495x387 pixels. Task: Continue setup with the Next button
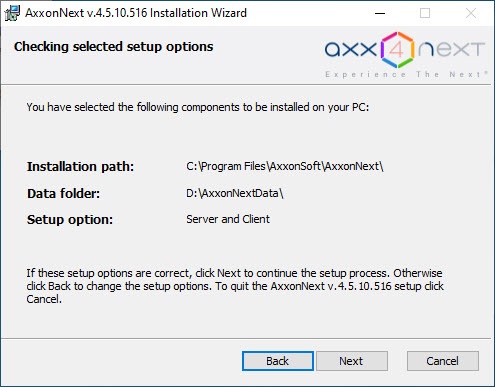(x=352, y=361)
